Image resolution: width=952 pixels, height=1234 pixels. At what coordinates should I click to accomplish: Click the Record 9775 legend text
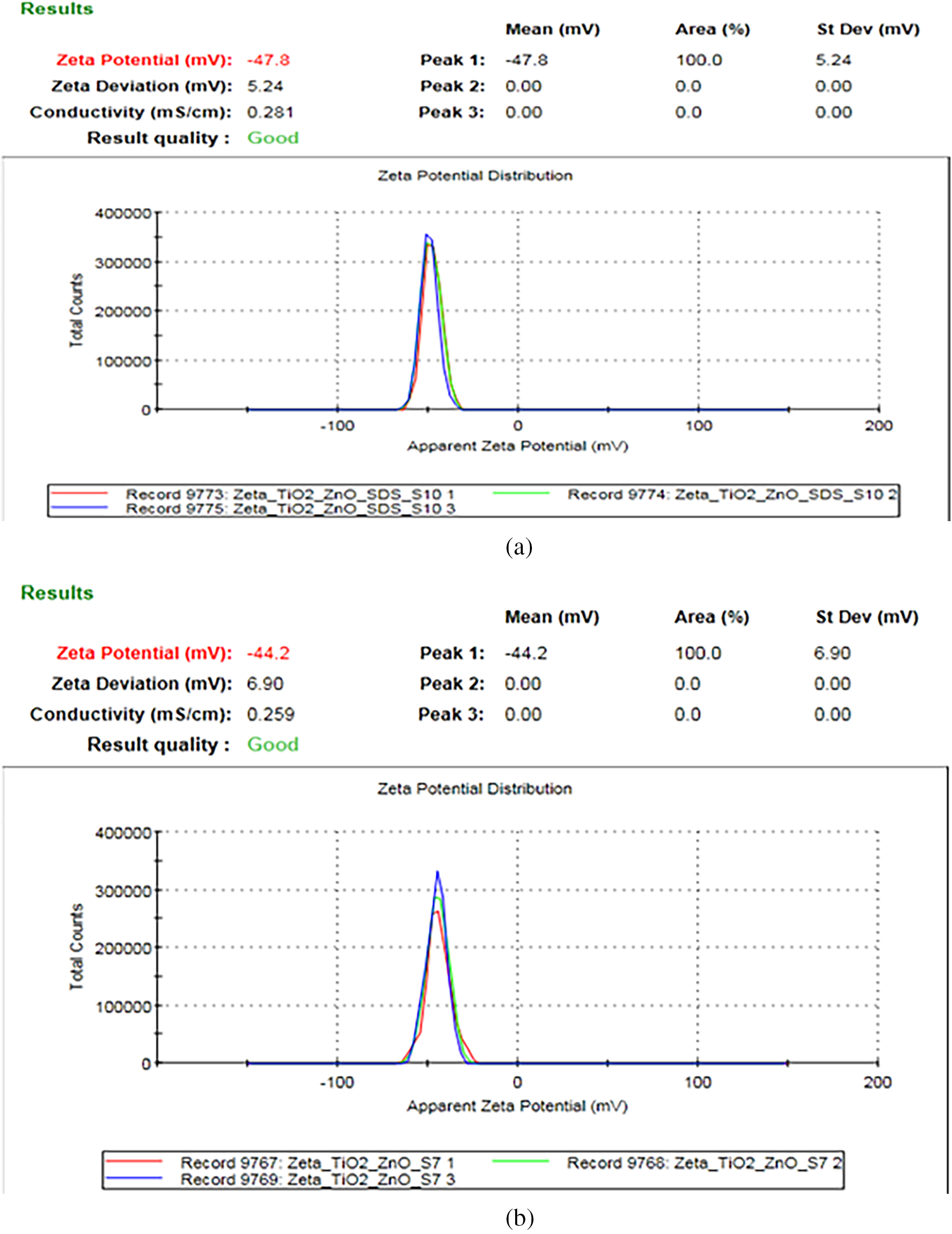tap(290, 508)
